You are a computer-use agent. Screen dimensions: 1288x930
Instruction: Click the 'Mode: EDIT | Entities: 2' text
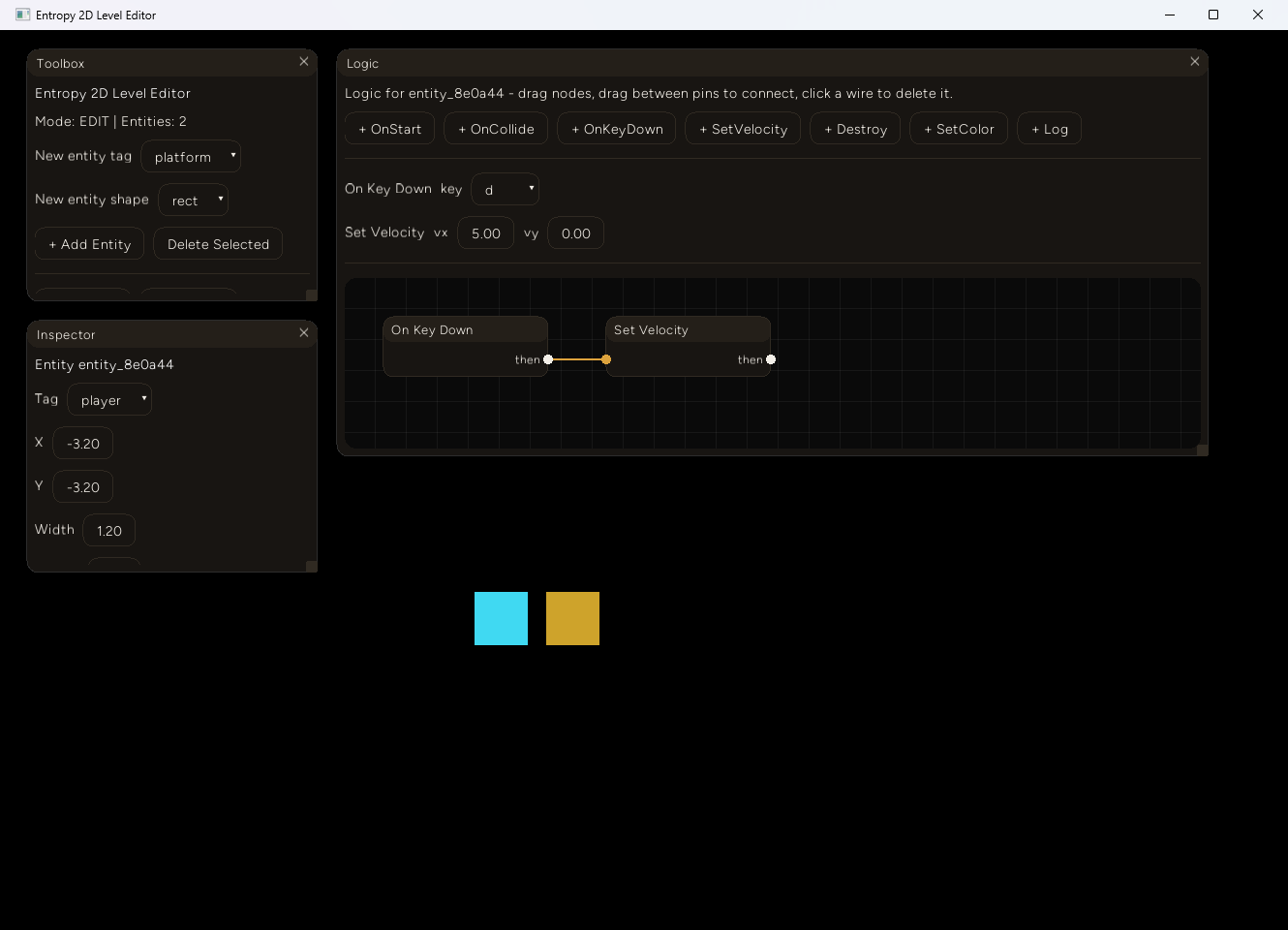click(x=110, y=121)
